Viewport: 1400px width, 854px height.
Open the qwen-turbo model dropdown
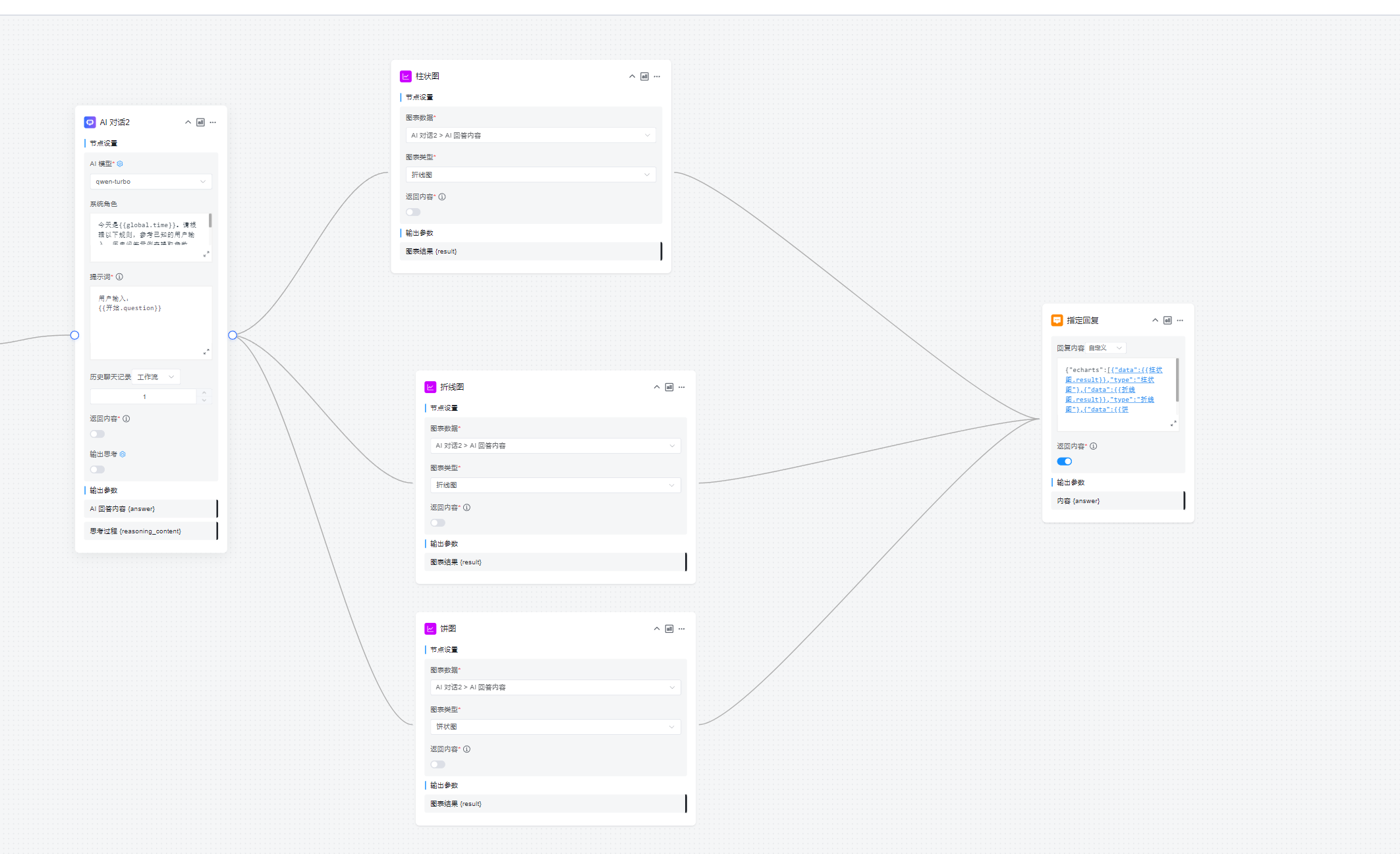(150, 182)
